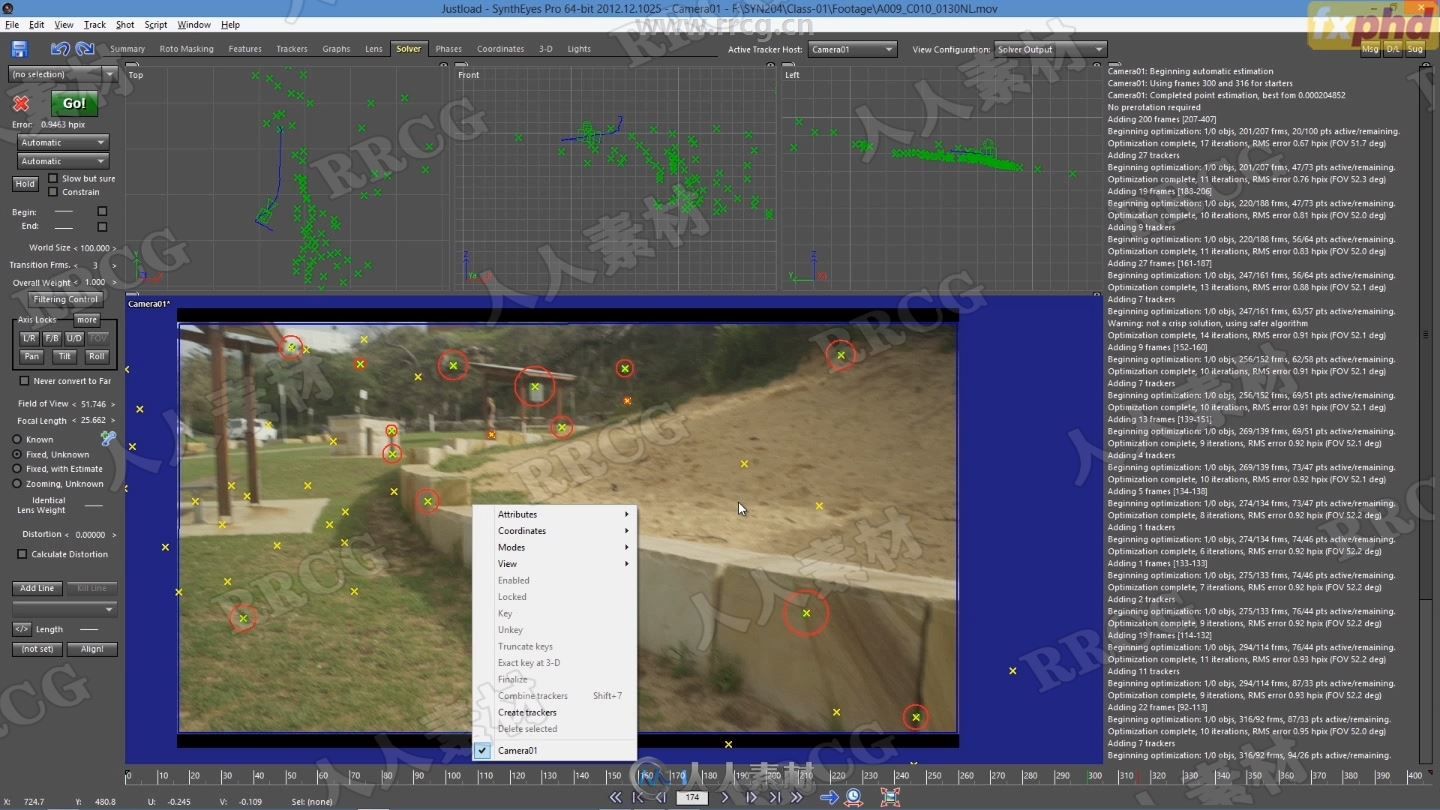This screenshot has height=810, width=1440.
Task: Go to next key frame button
Action: pyautogui.click(x=774, y=797)
